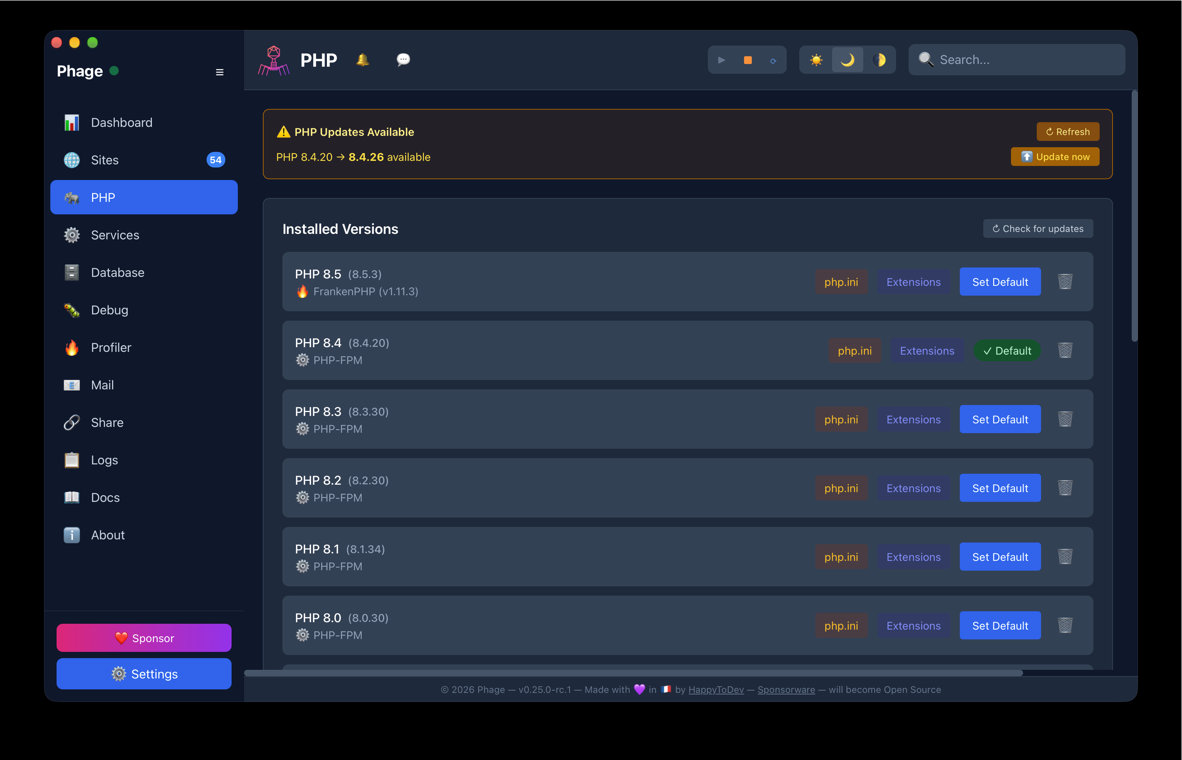Remove PHP 8.3 via its trash icon
This screenshot has width=1182, height=760.
pos(1064,418)
